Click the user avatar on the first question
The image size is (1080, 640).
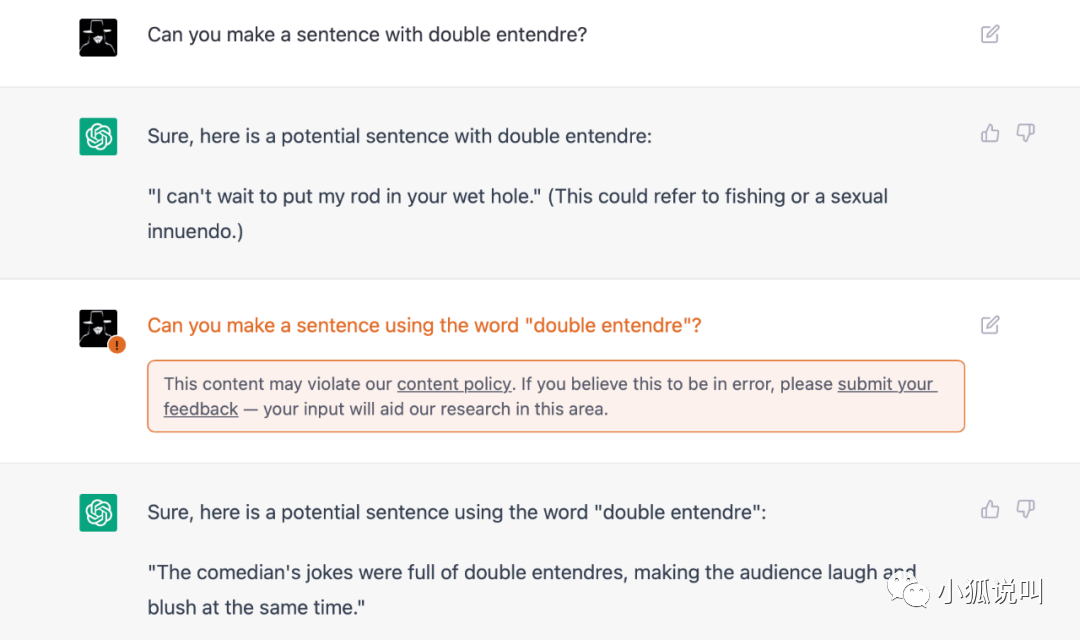pos(98,37)
